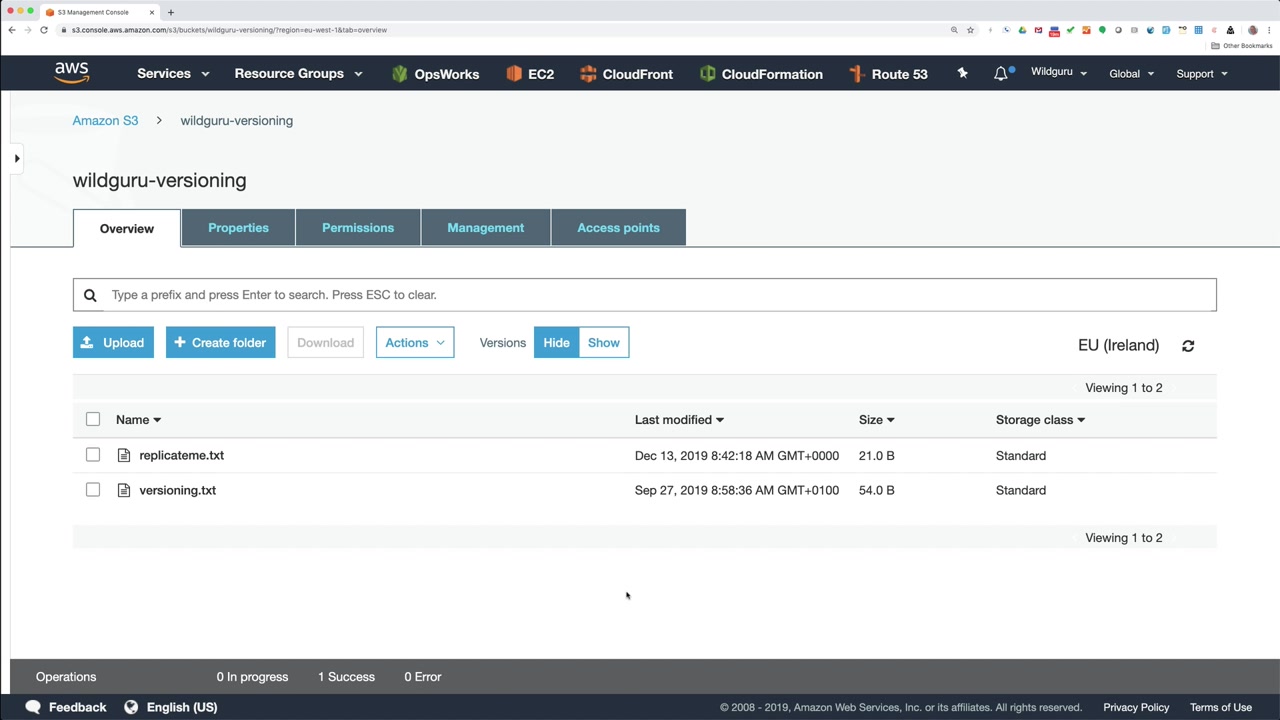
Task: Click the '0 In progress' status
Action: 252,677
